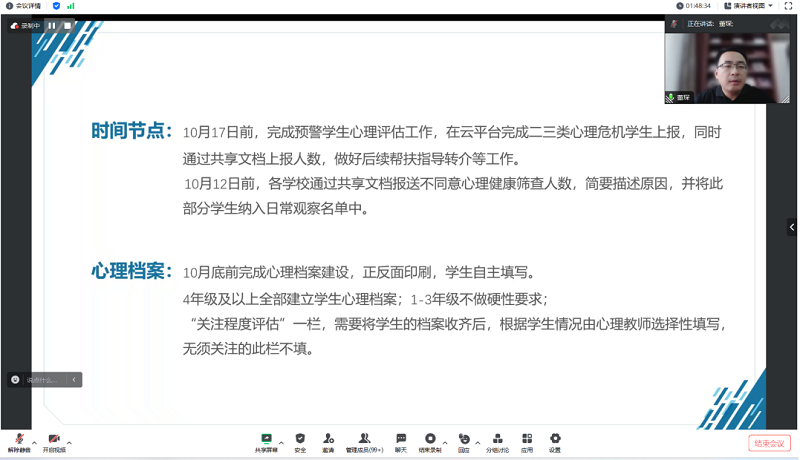Turn on the camera (开启视频)
This screenshot has width=800, height=460.
[x=54, y=443]
